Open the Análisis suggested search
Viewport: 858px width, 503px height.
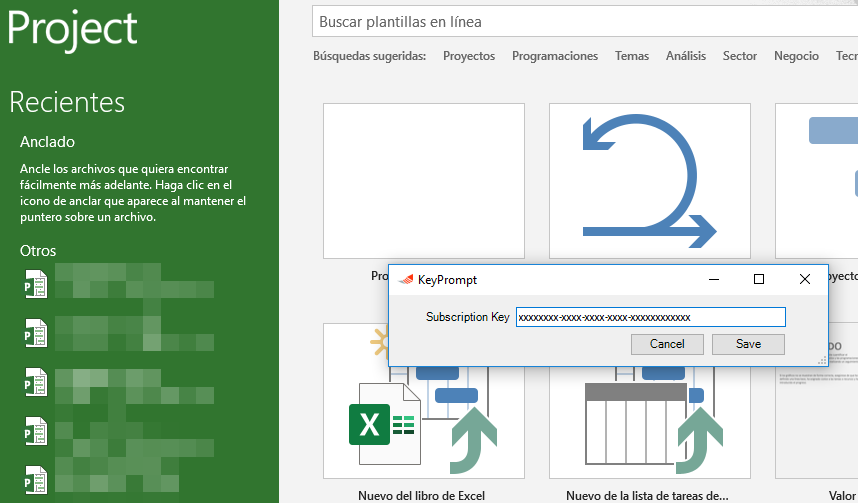point(686,56)
